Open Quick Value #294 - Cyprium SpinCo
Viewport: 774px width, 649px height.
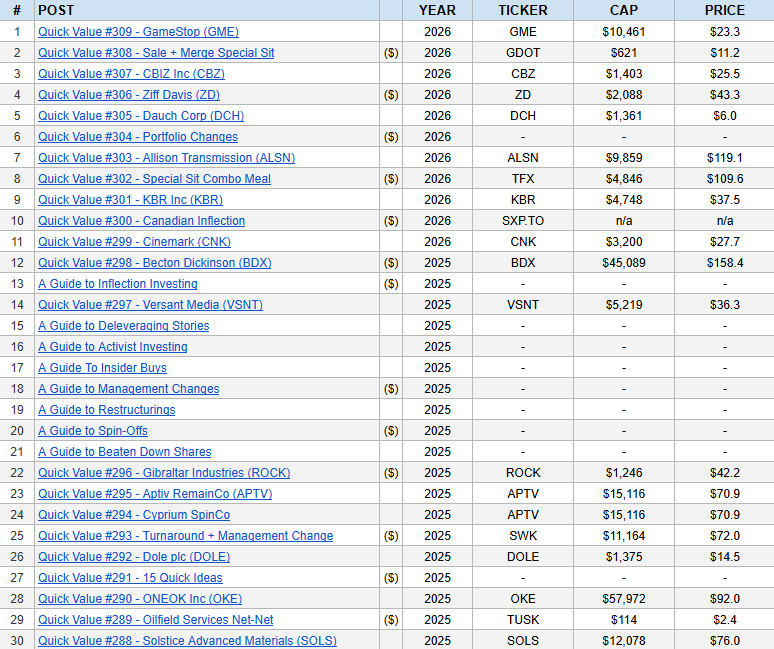[x=134, y=514]
